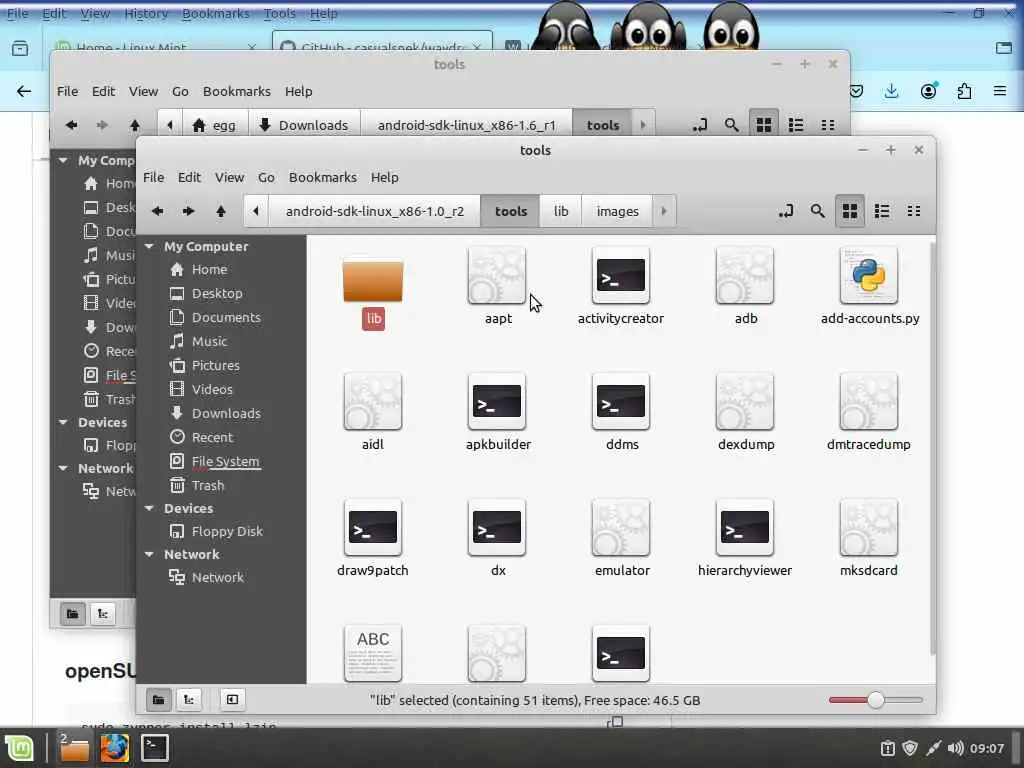The height and width of the screenshot is (768, 1024).
Task: Collapse My Computer section in back window
Action: click(x=63, y=160)
